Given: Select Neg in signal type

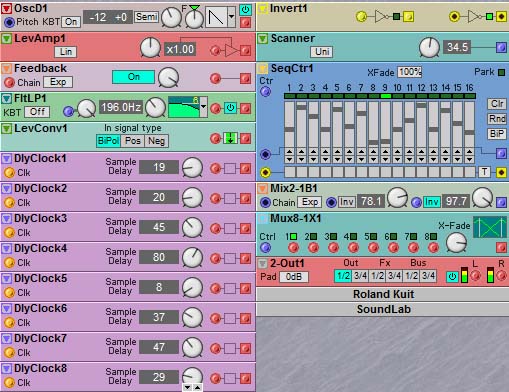Looking at the screenshot, I should pos(156,141).
